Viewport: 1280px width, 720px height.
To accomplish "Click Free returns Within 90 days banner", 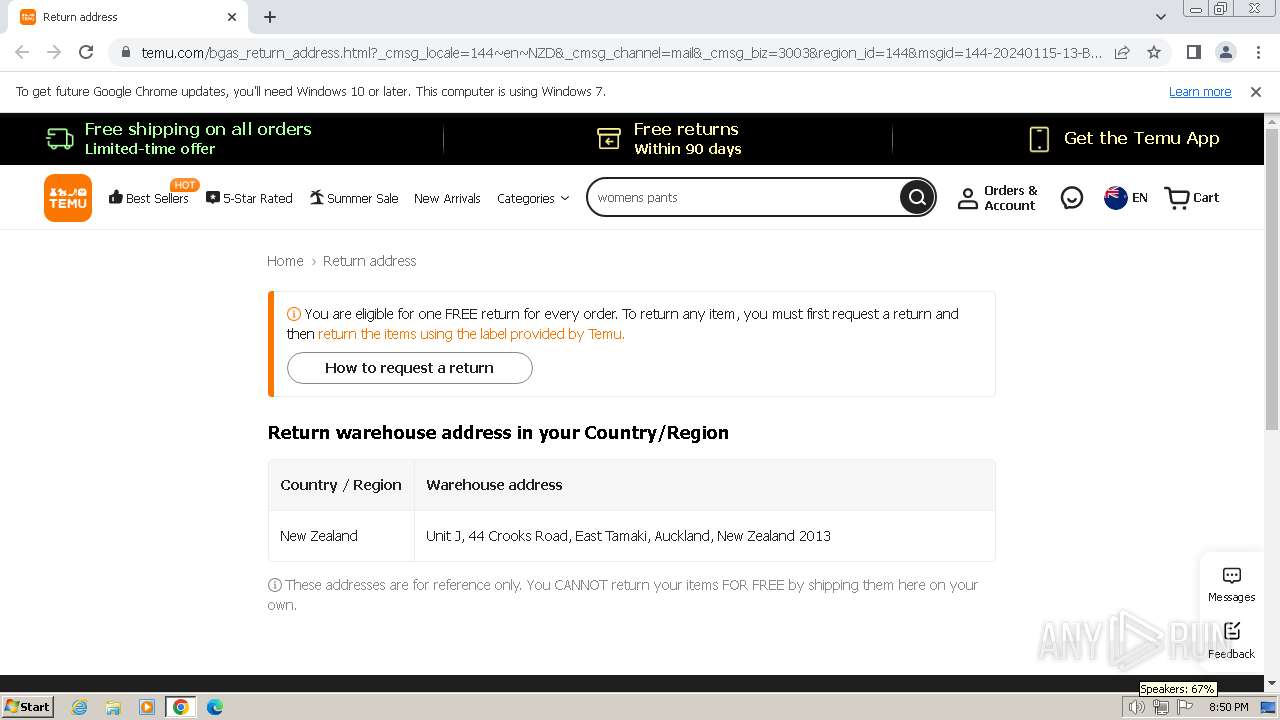I will click(668, 138).
